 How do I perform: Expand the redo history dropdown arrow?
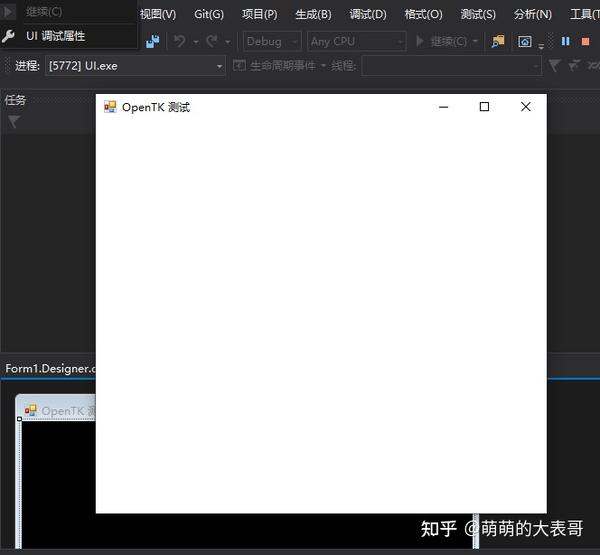pyautogui.click(x=227, y=41)
